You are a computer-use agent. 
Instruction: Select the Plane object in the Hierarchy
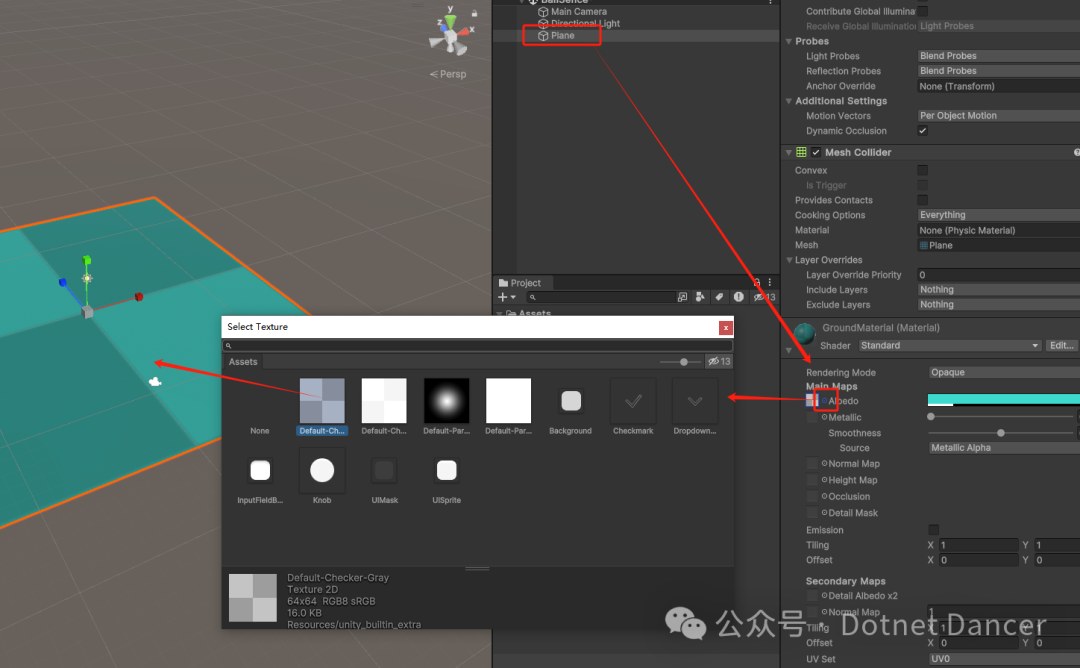pos(562,36)
